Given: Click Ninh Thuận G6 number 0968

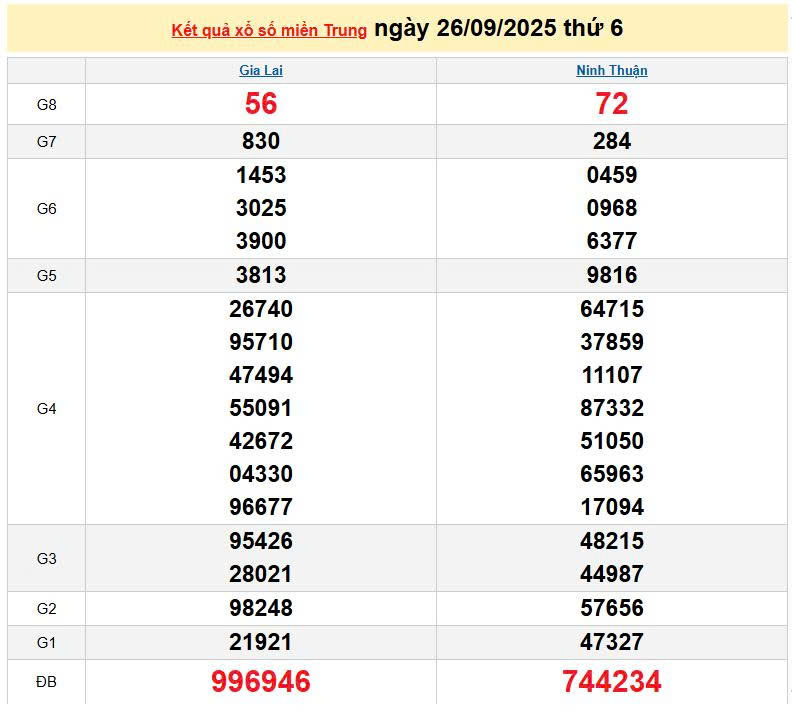Looking at the screenshot, I should coord(612,208).
